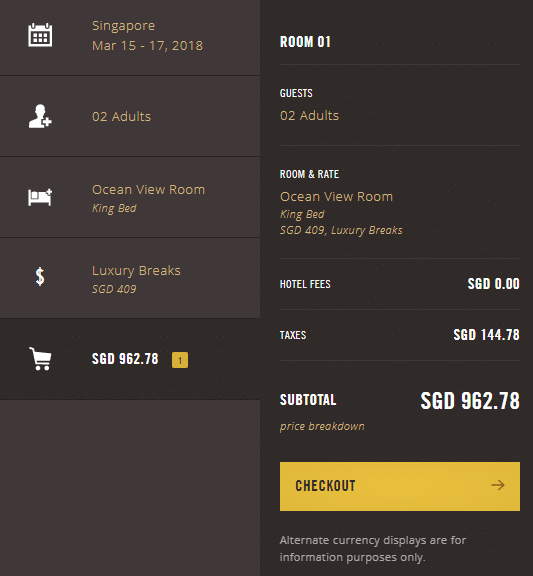Image resolution: width=533 pixels, height=576 pixels.
Task: Click the Hotel Fees row
Action: [x=400, y=284]
